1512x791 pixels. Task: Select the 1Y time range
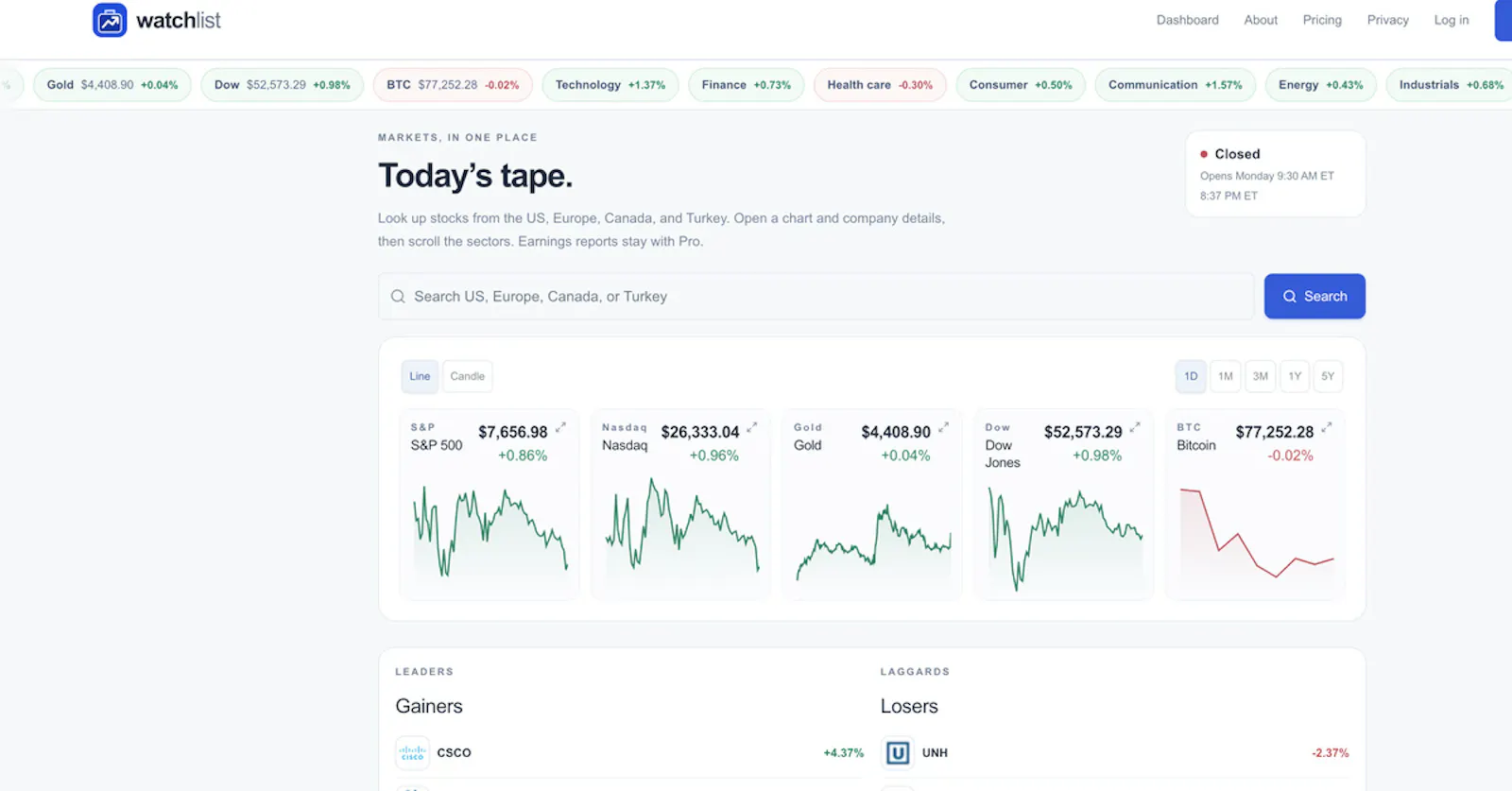(x=1295, y=376)
